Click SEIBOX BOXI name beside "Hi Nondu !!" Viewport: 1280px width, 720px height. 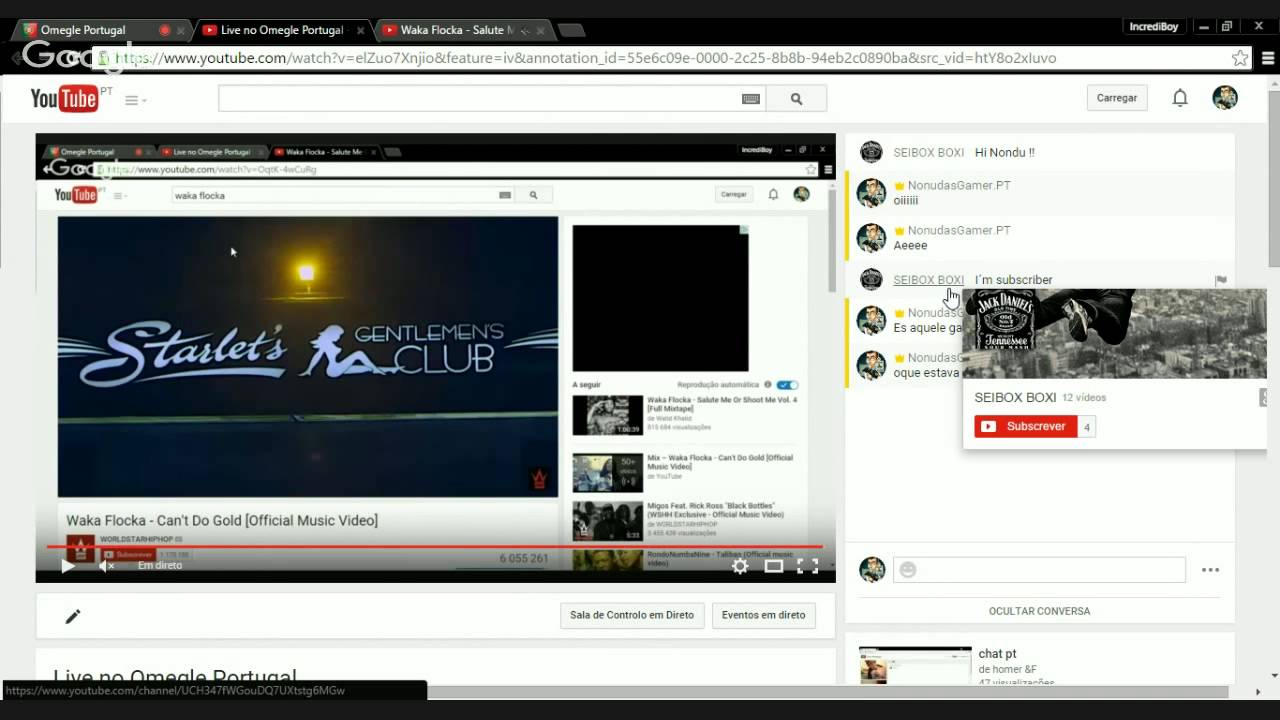(928, 153)
